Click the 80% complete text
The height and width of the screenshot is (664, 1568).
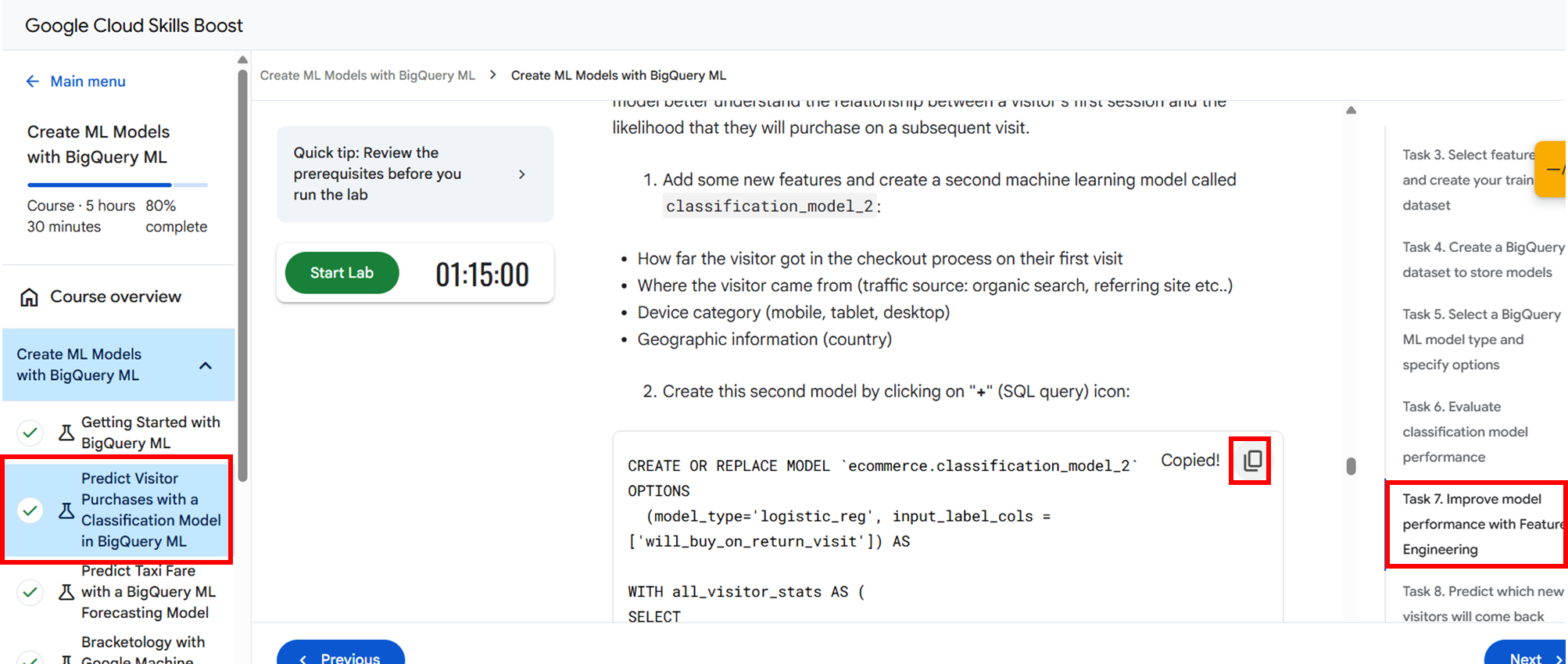pyautogui.click(x=176, y=217)
